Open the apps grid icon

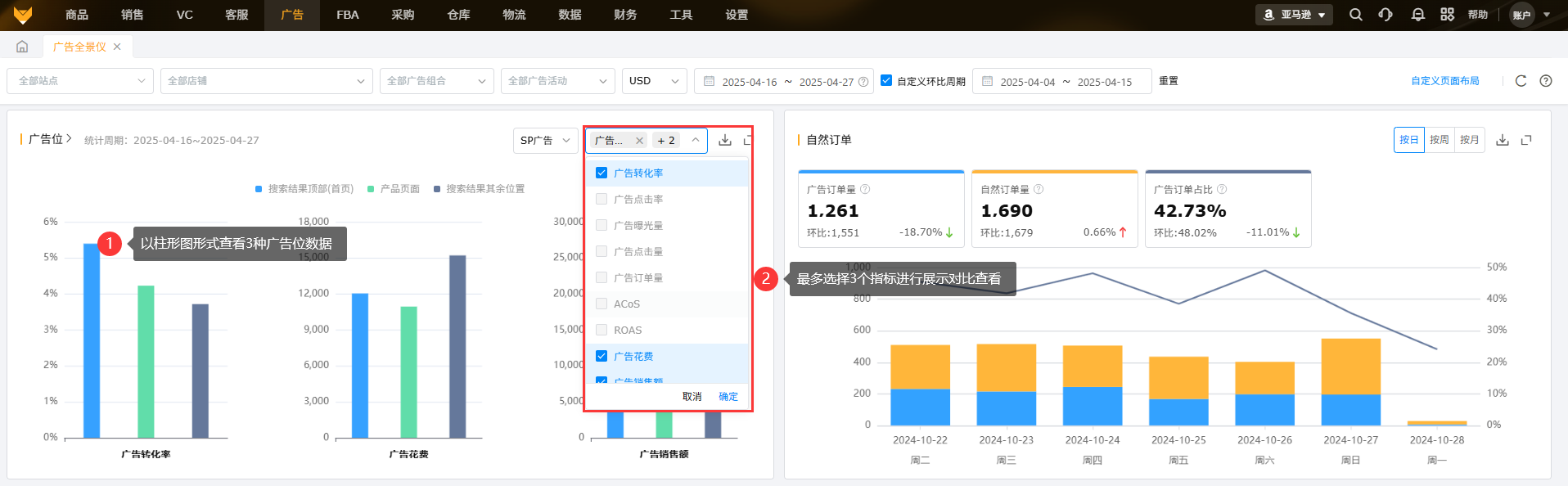[x=1447, y=15]
